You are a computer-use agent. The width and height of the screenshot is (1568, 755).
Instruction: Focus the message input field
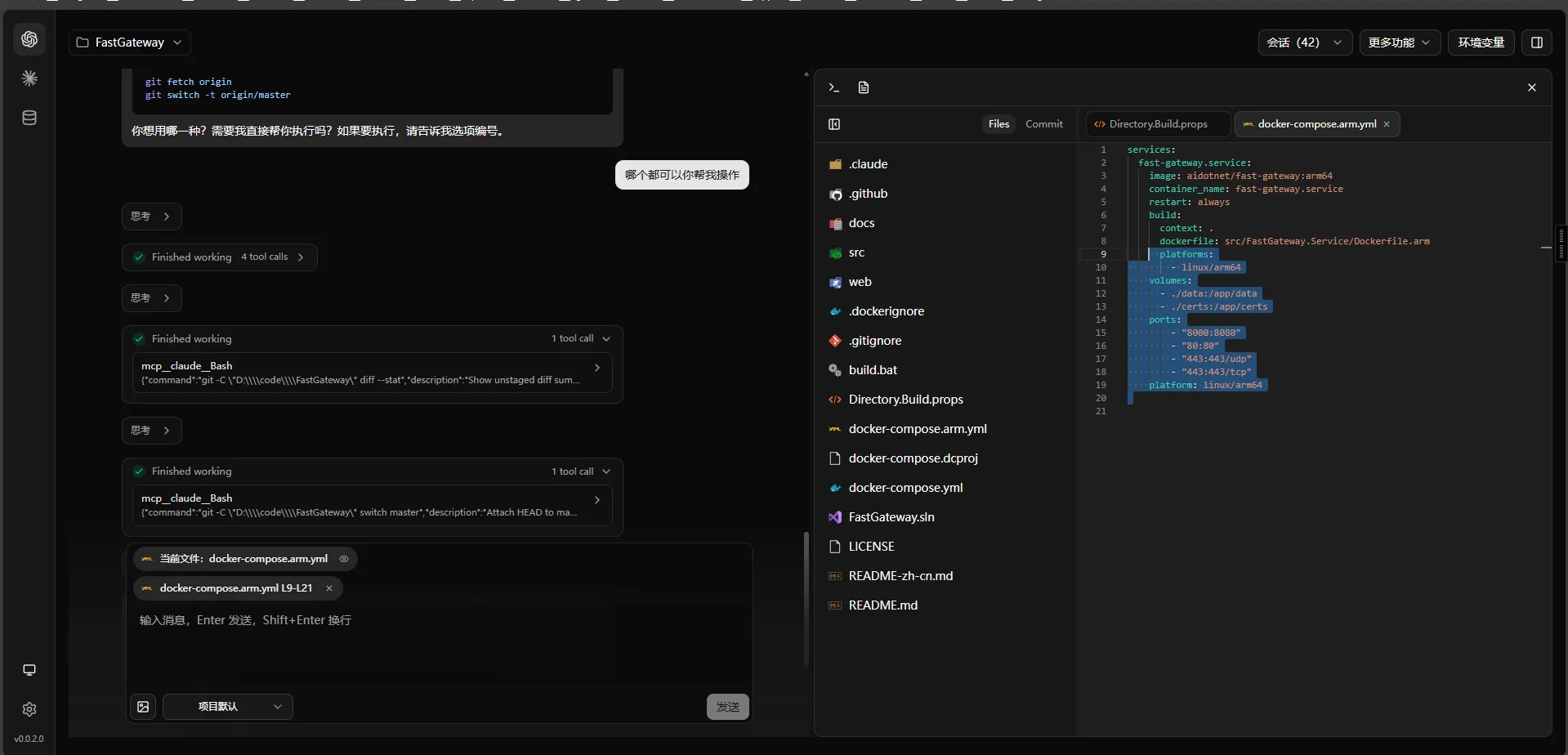439,646
